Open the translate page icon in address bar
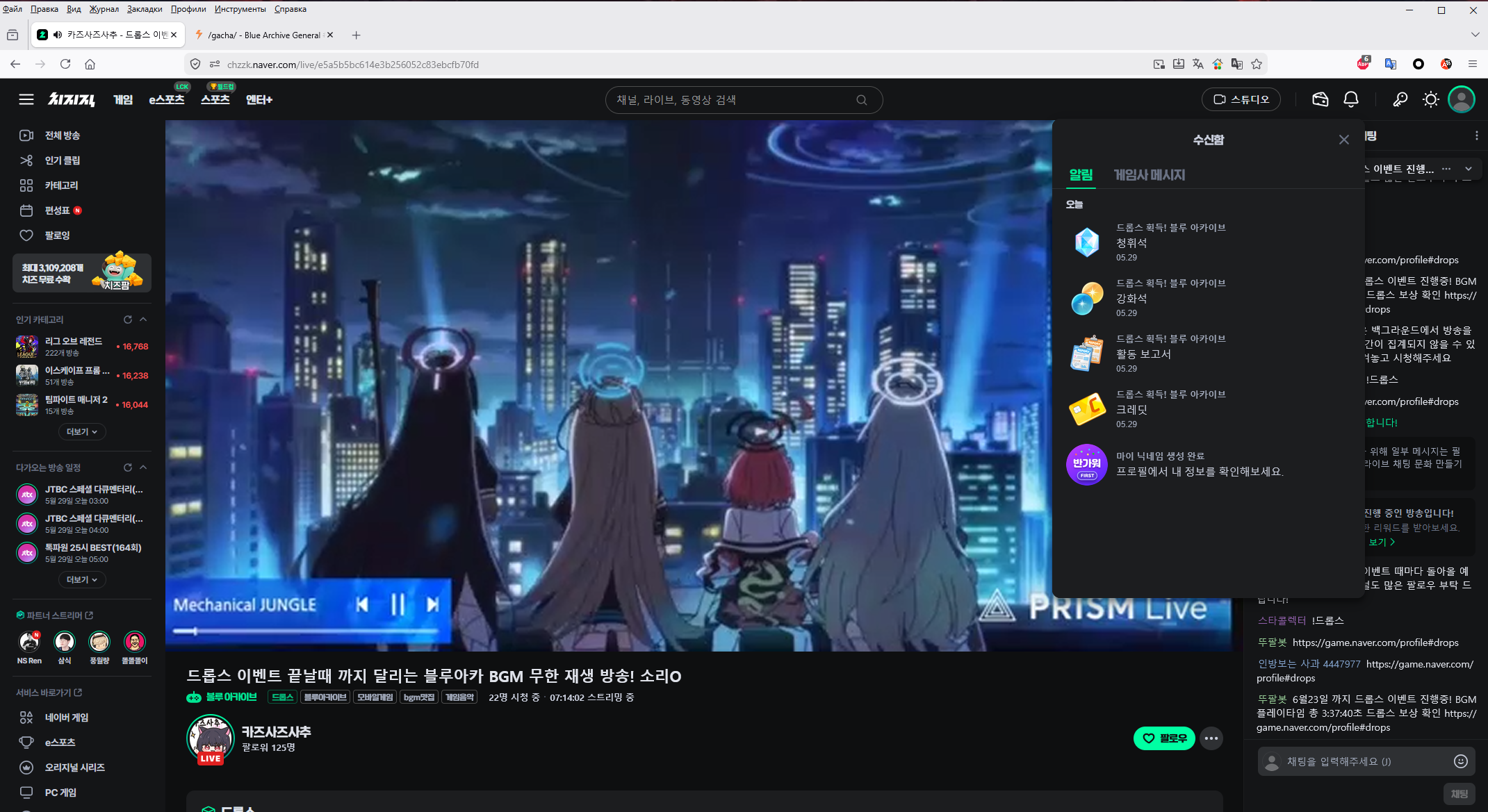 tap(1198, 64)
